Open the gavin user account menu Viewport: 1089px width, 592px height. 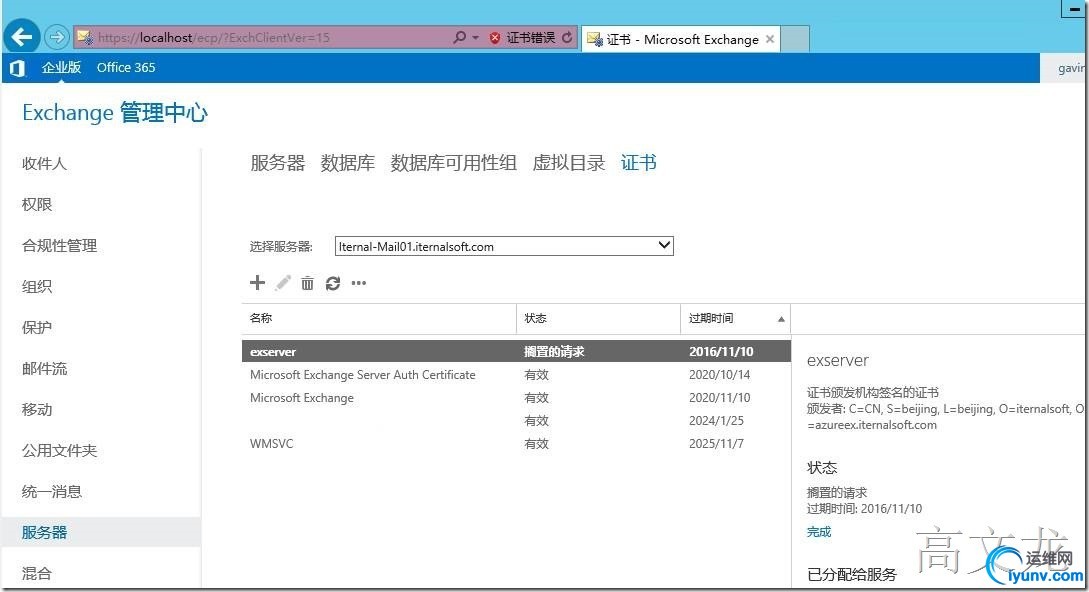1070,68
